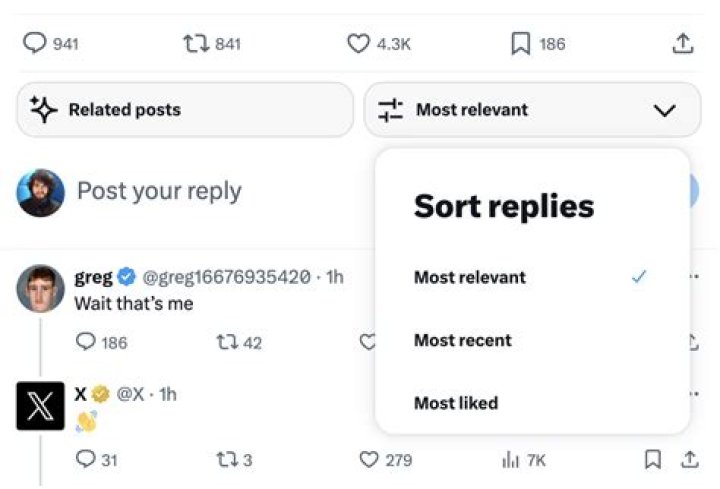Repost the main post with 841 reposts
Image resolution: width=720 pixels, height=489 pixels.
click(x=195, y=43)
